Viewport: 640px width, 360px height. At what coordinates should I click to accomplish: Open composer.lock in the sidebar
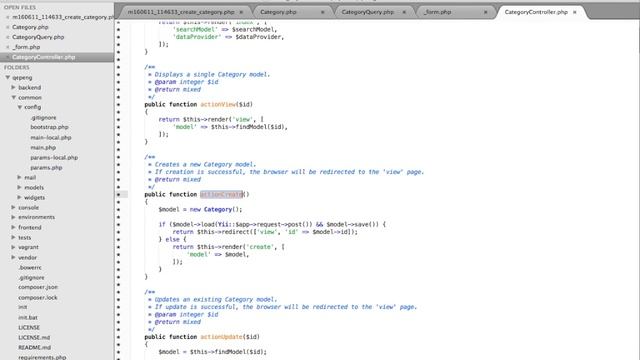(x=38, y=298)
